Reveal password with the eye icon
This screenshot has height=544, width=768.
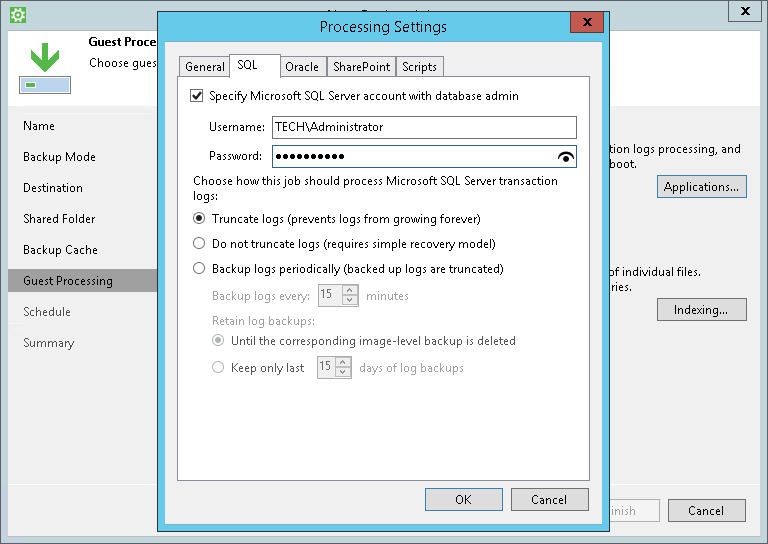(x=566, y=157)
